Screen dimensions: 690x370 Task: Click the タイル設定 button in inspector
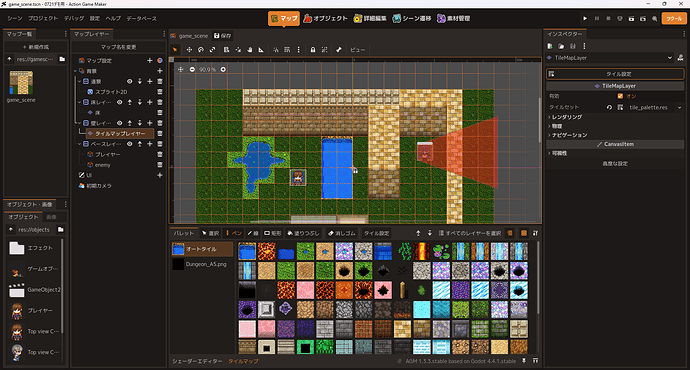(x=615, y=74)
